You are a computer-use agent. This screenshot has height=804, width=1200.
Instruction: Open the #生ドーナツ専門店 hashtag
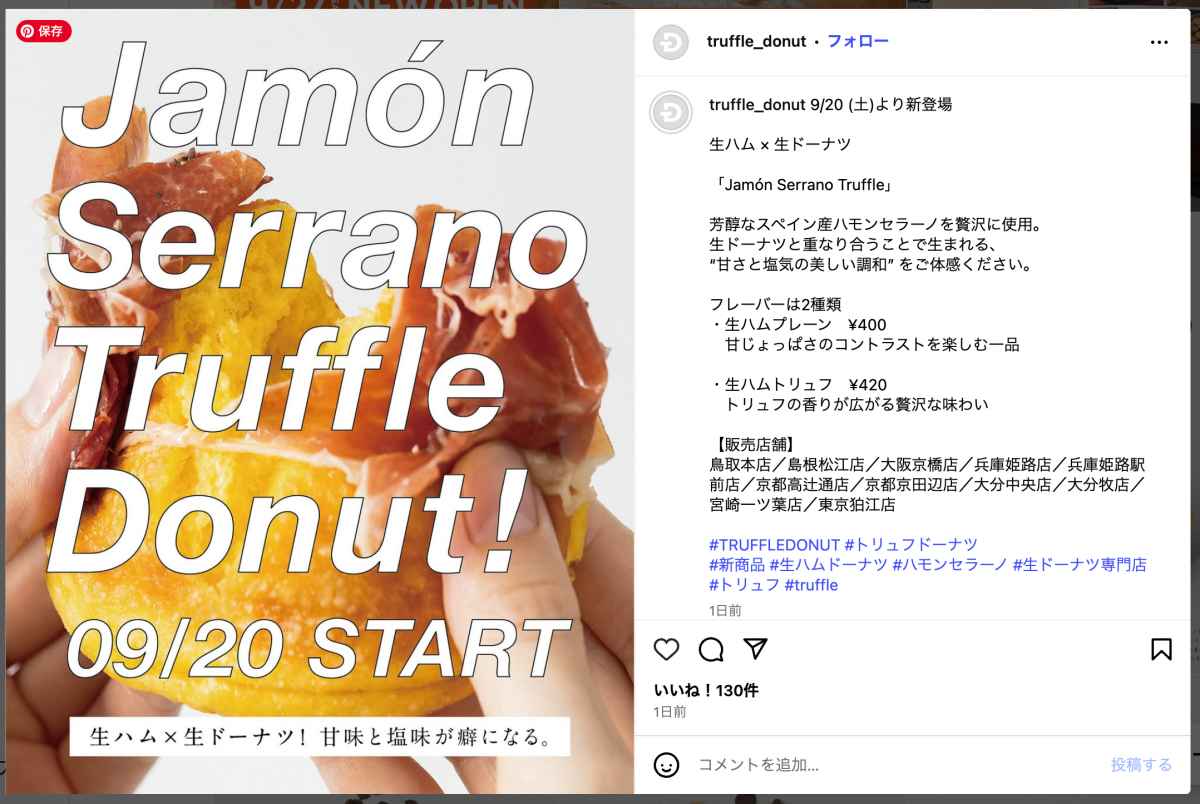tap(1080, 565)
